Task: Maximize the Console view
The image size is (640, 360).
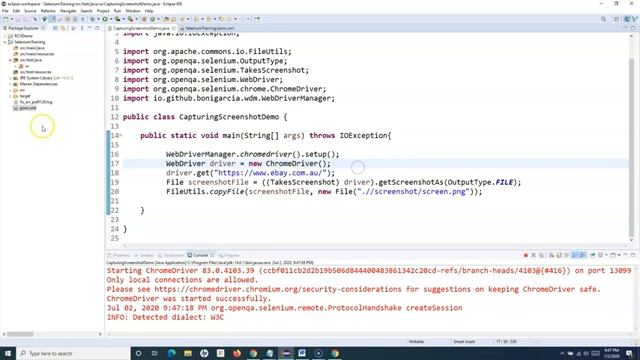Action: [633, 255]
